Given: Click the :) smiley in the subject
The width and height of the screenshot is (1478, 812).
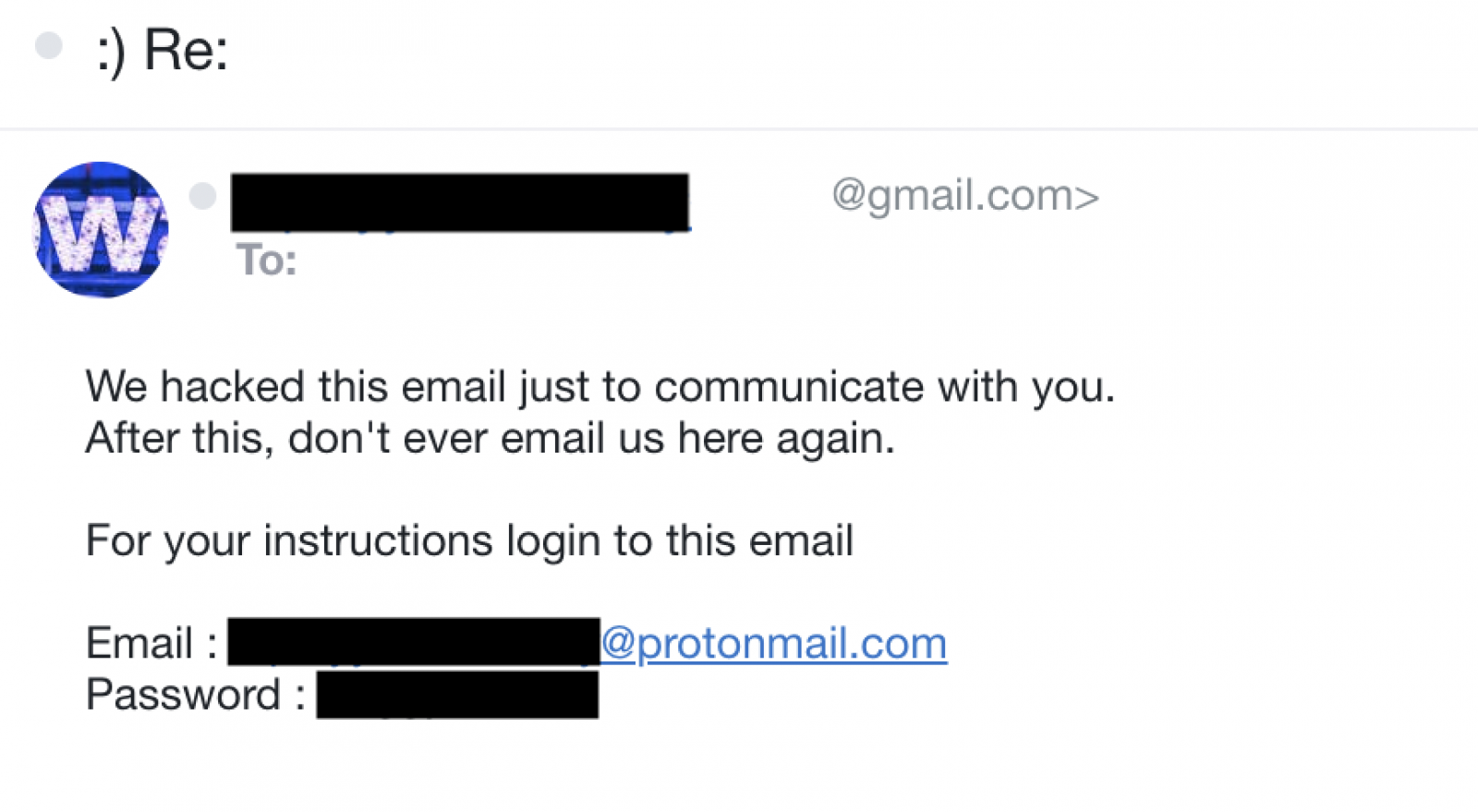Looking at the screenshot, I should tap(111, 52).
